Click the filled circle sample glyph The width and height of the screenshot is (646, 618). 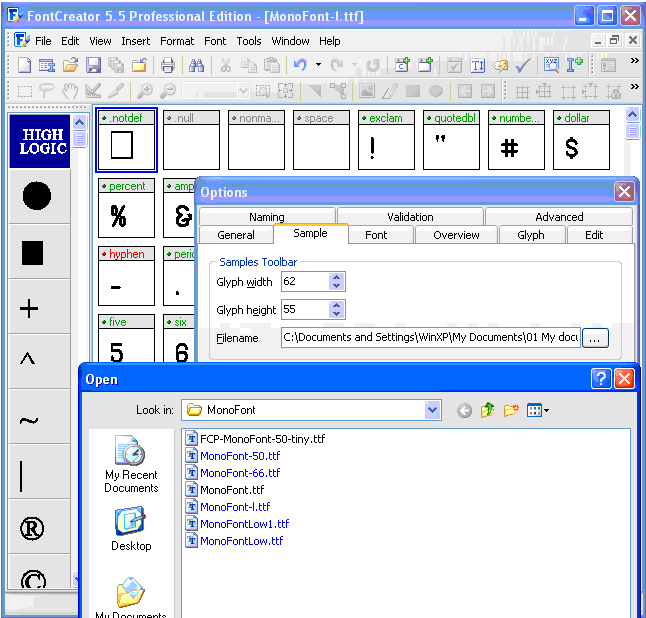37,196
